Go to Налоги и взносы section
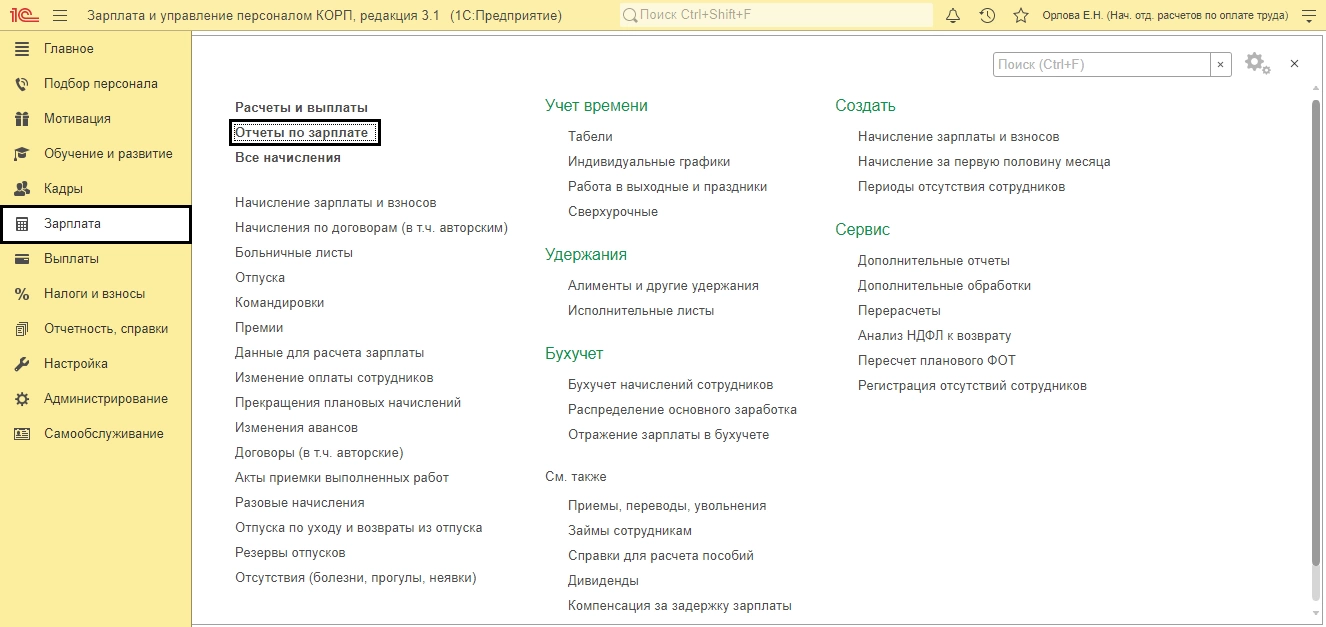Viewport: 1326px width, 627px height. click(96, 294)
